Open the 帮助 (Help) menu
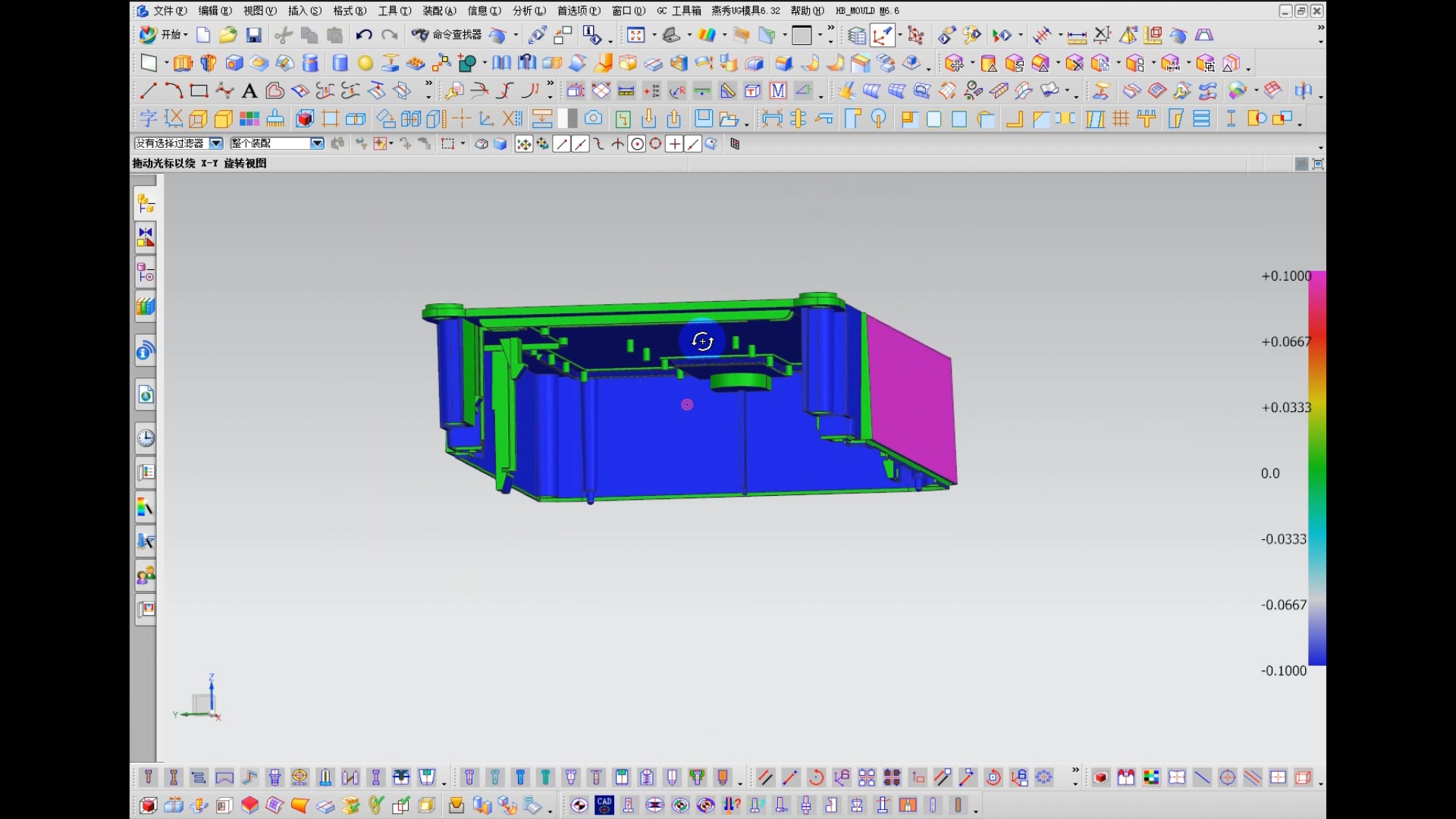This screenshot has height=819, width=1456. point(807,11)
